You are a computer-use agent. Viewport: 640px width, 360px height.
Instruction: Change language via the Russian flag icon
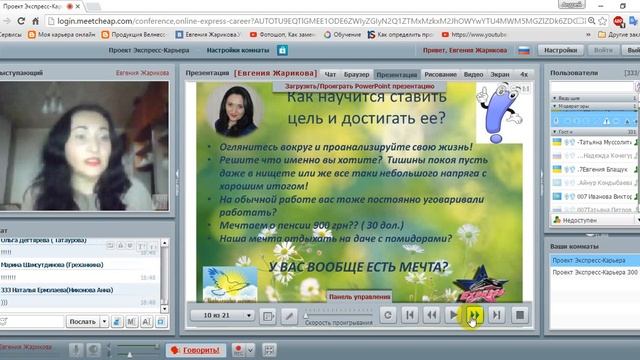click(524, 51)
